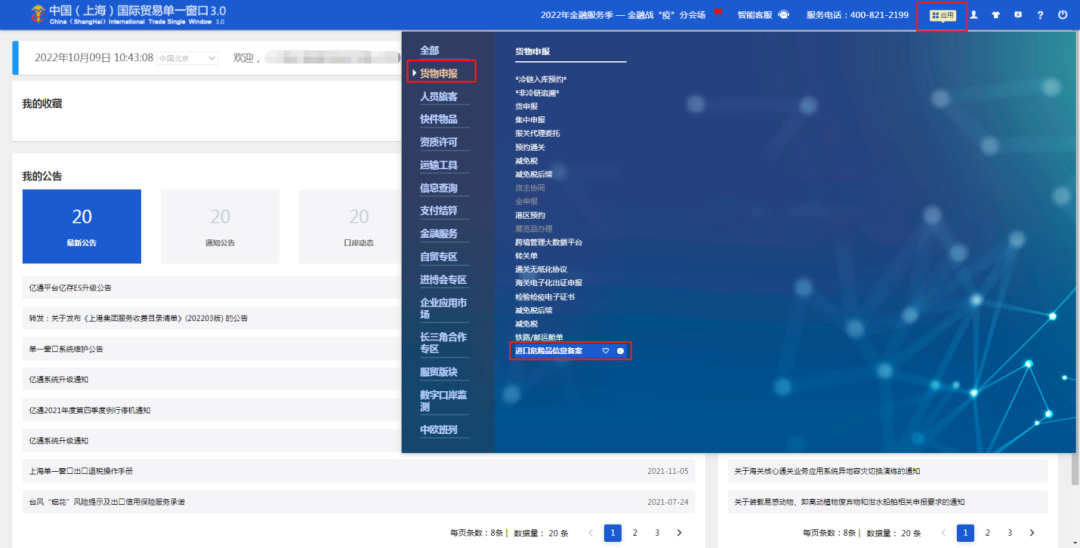Open notice 亿通2021年度第四季度例行停机通知
Image resolution: width=1080 pixels, height=548 pixels.
[90, 410]
